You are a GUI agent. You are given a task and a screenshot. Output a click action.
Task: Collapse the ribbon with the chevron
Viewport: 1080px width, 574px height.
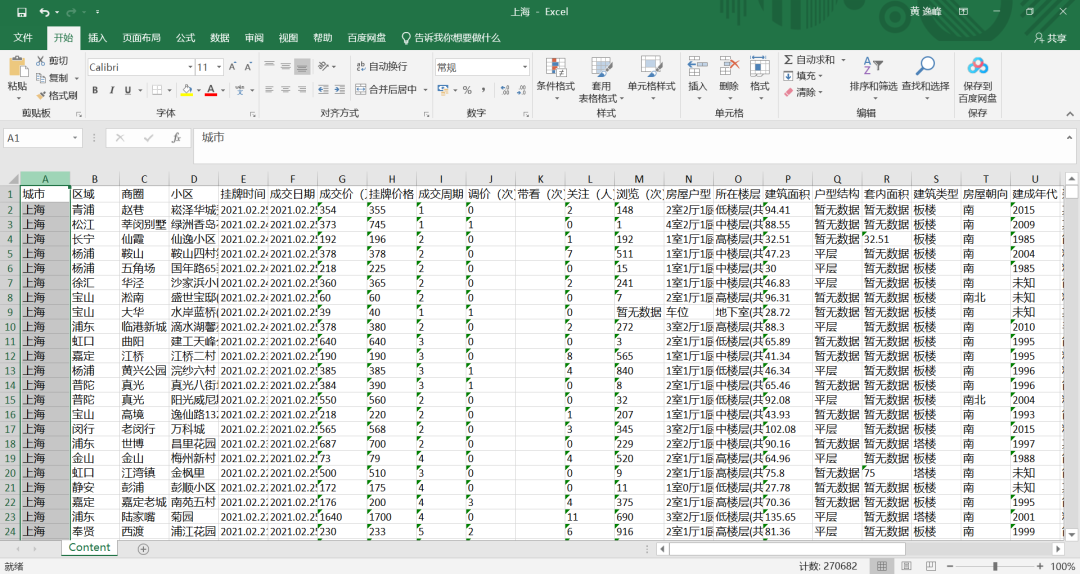1070,114
